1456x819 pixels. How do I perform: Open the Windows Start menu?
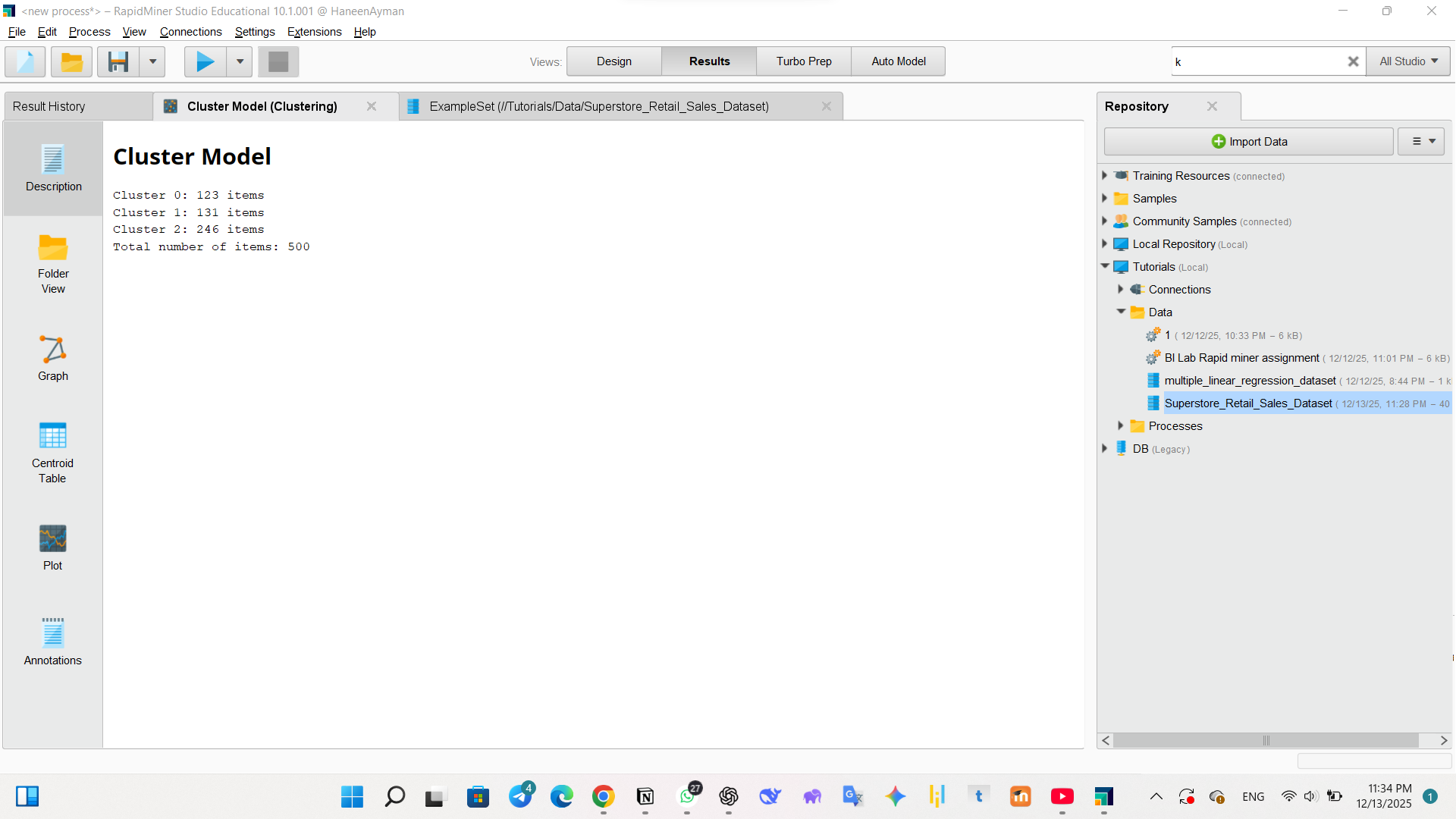[352, 796]
